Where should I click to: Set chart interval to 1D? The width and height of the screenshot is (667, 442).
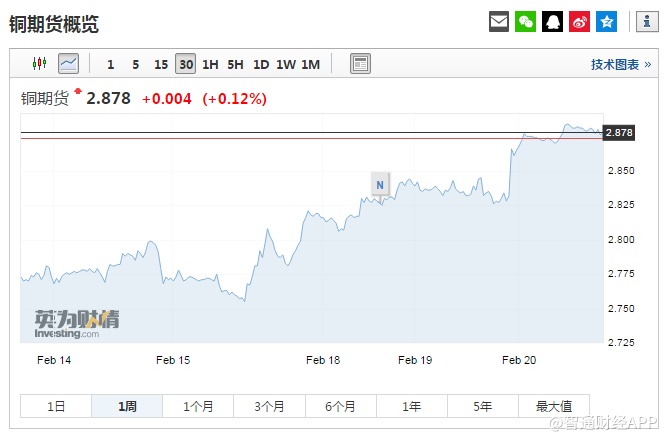[x=261, y=64]
